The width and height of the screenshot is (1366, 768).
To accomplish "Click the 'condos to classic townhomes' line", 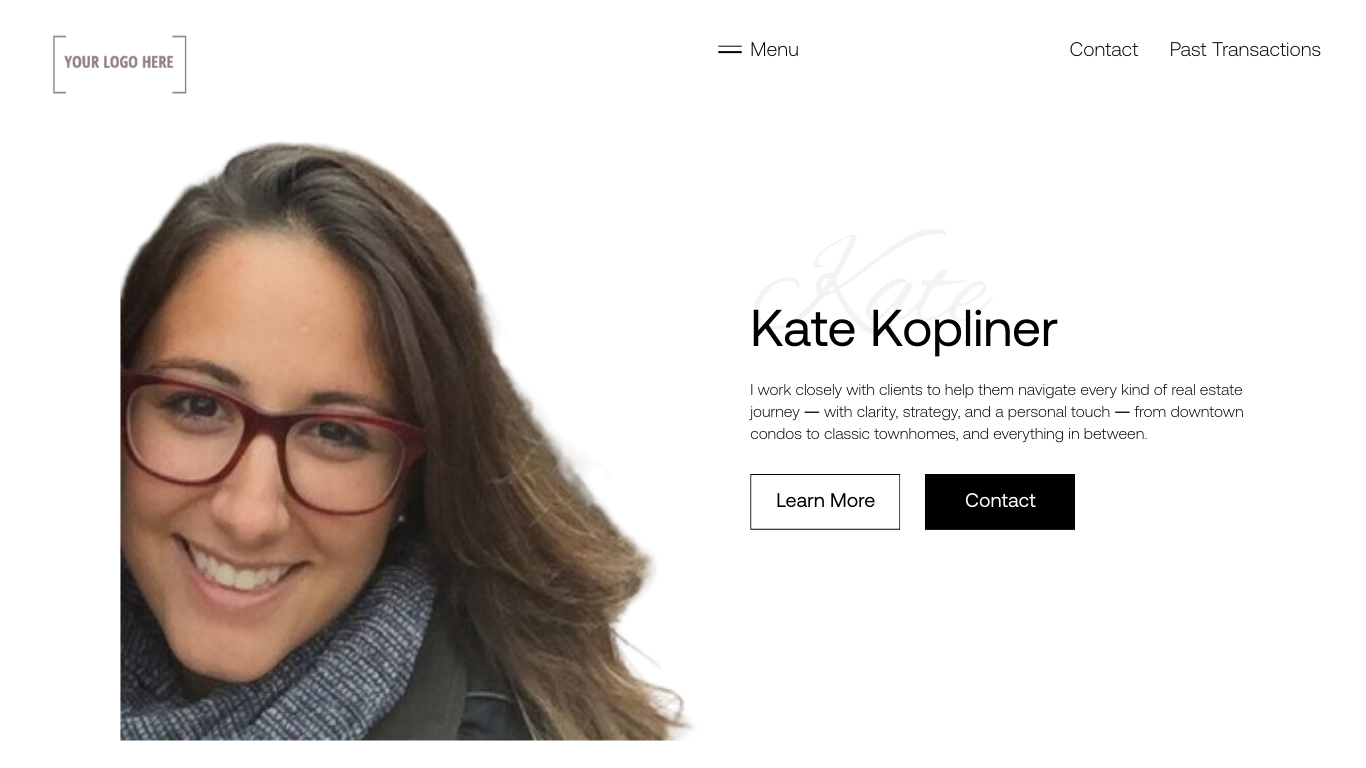I will (948, 434).
